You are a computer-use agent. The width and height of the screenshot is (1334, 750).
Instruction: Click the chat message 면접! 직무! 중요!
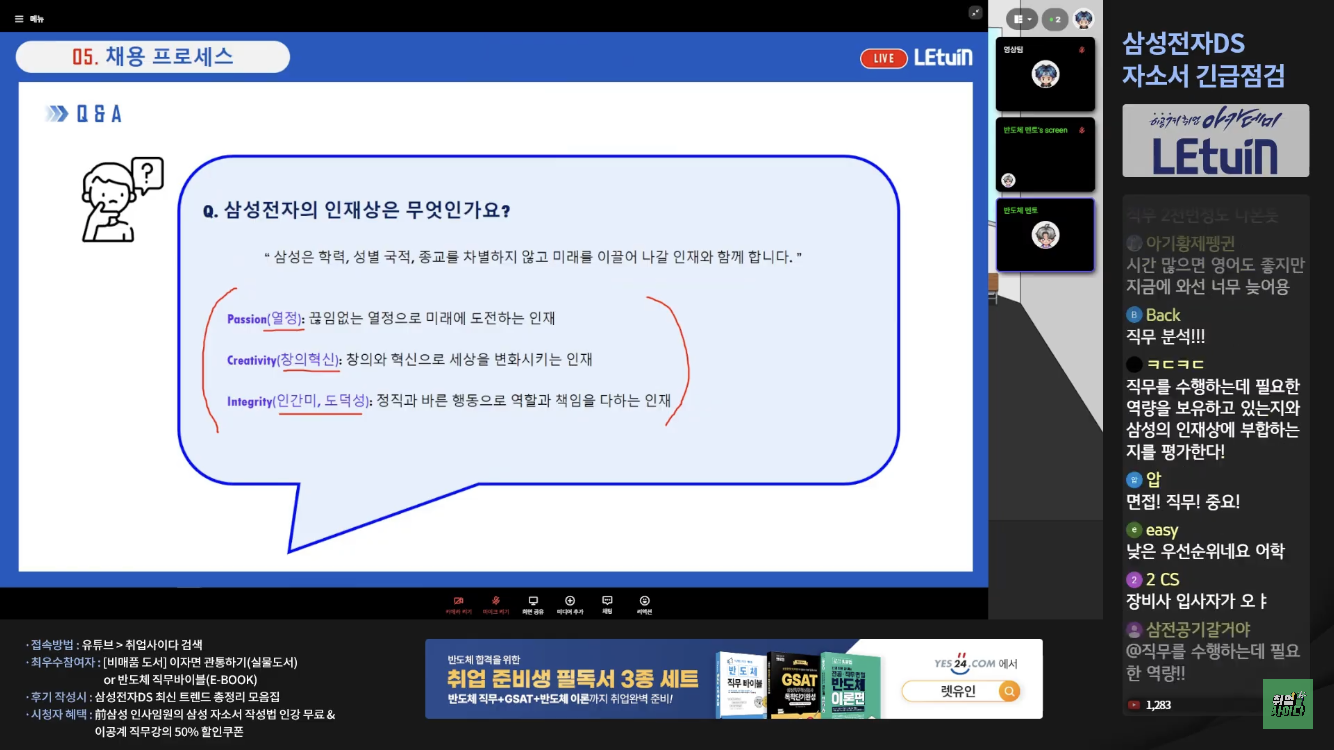coord(1183,502)
